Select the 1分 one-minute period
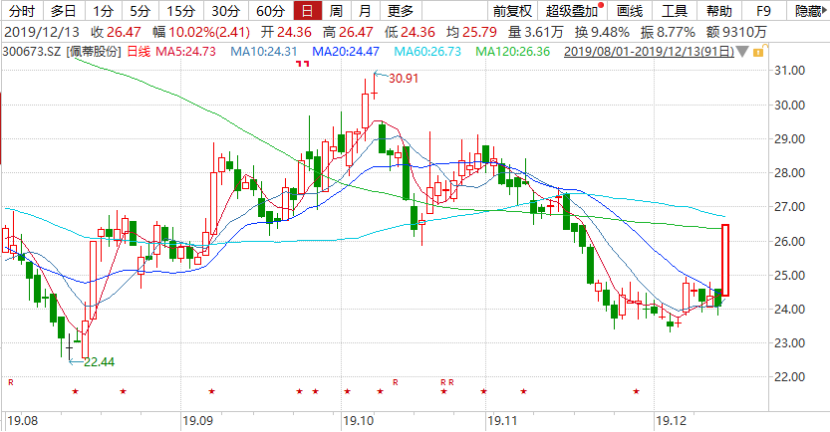Screen dimensions: 830x432 pos(103,11)
